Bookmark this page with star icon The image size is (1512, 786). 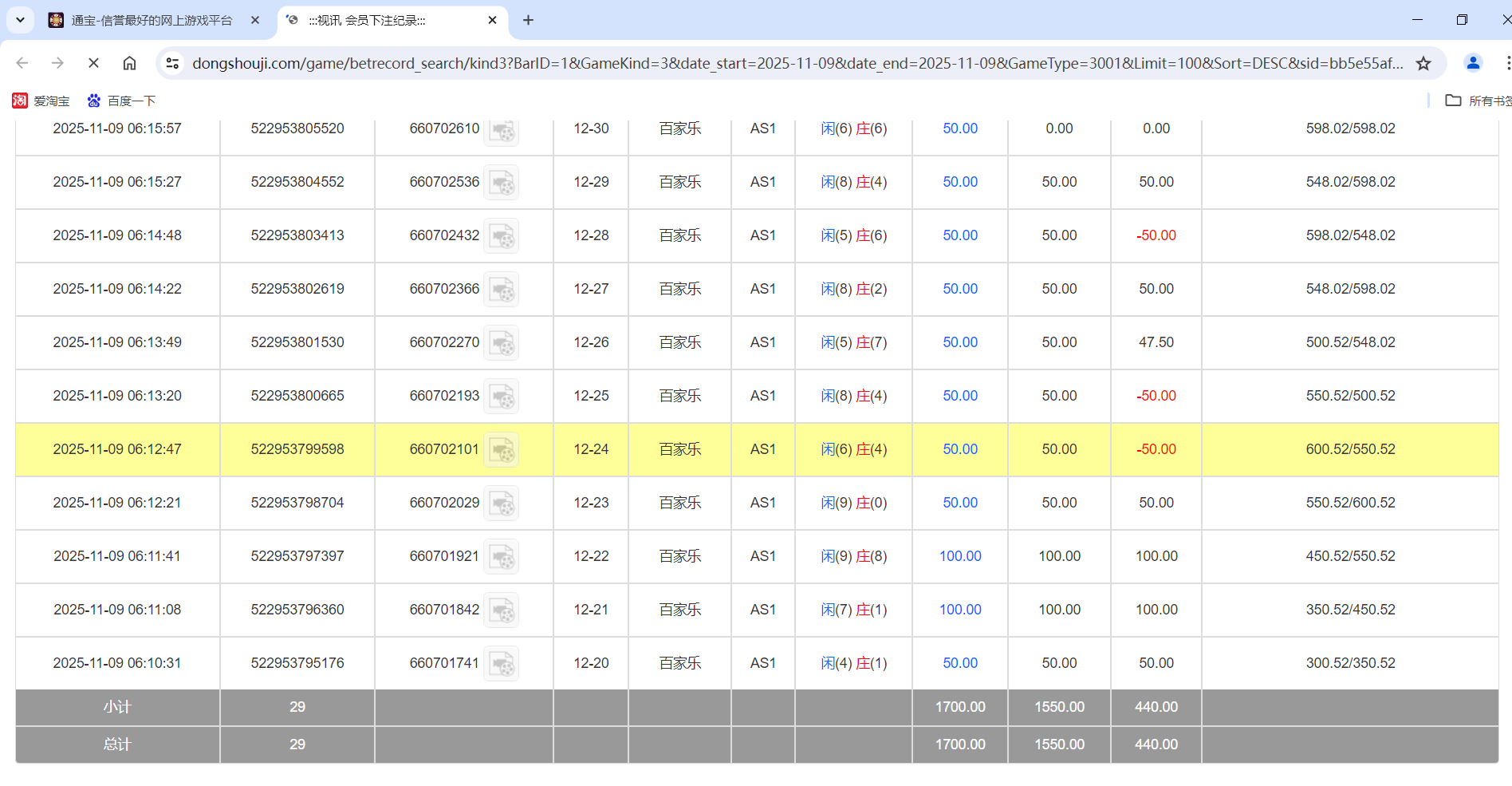click(1423, 63)
